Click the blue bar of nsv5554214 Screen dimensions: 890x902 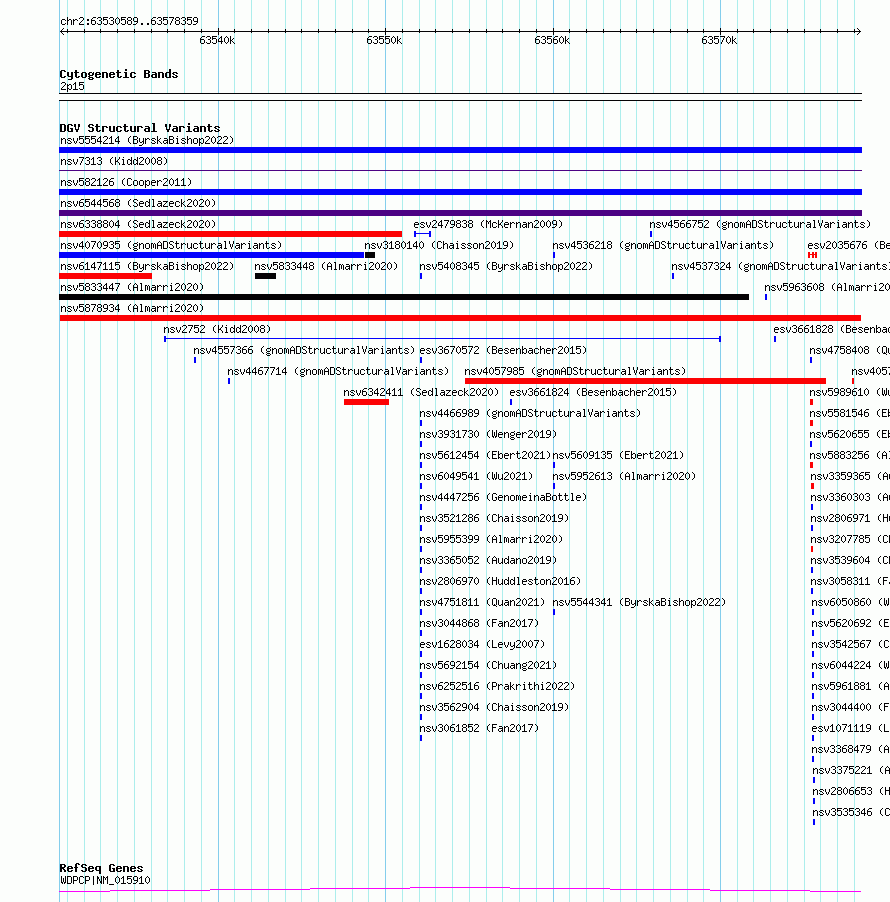460,150
